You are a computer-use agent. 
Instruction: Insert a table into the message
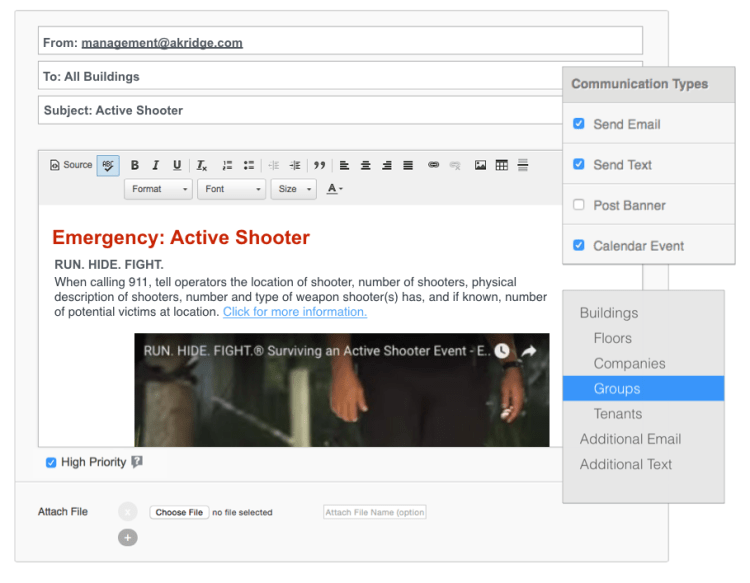click(x=502, y=166)
